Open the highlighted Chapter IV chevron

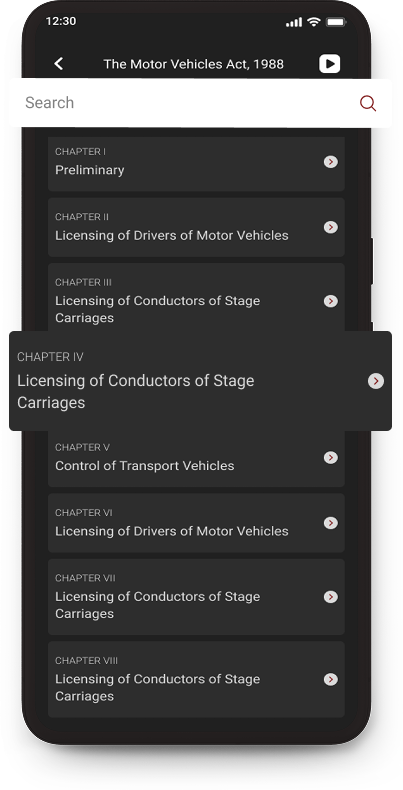coord(376,381)
